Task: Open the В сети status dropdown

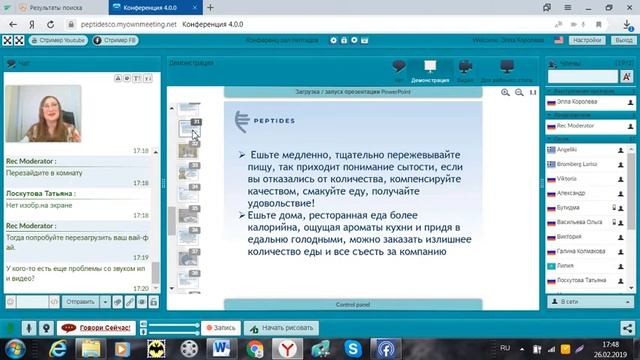Action: (x=591, y=302)
